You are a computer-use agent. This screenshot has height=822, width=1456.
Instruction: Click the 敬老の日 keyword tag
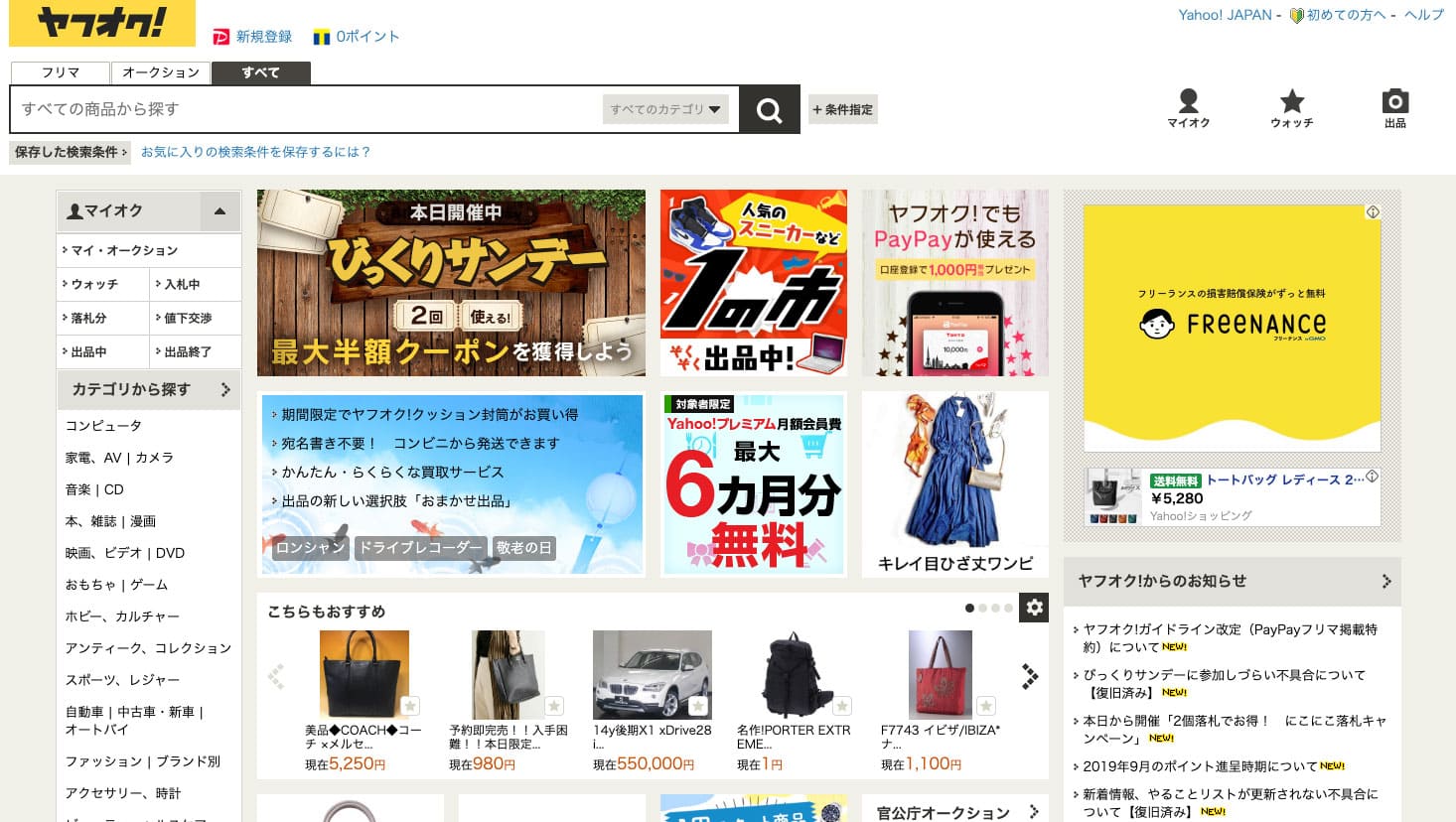tap(523, 548)
